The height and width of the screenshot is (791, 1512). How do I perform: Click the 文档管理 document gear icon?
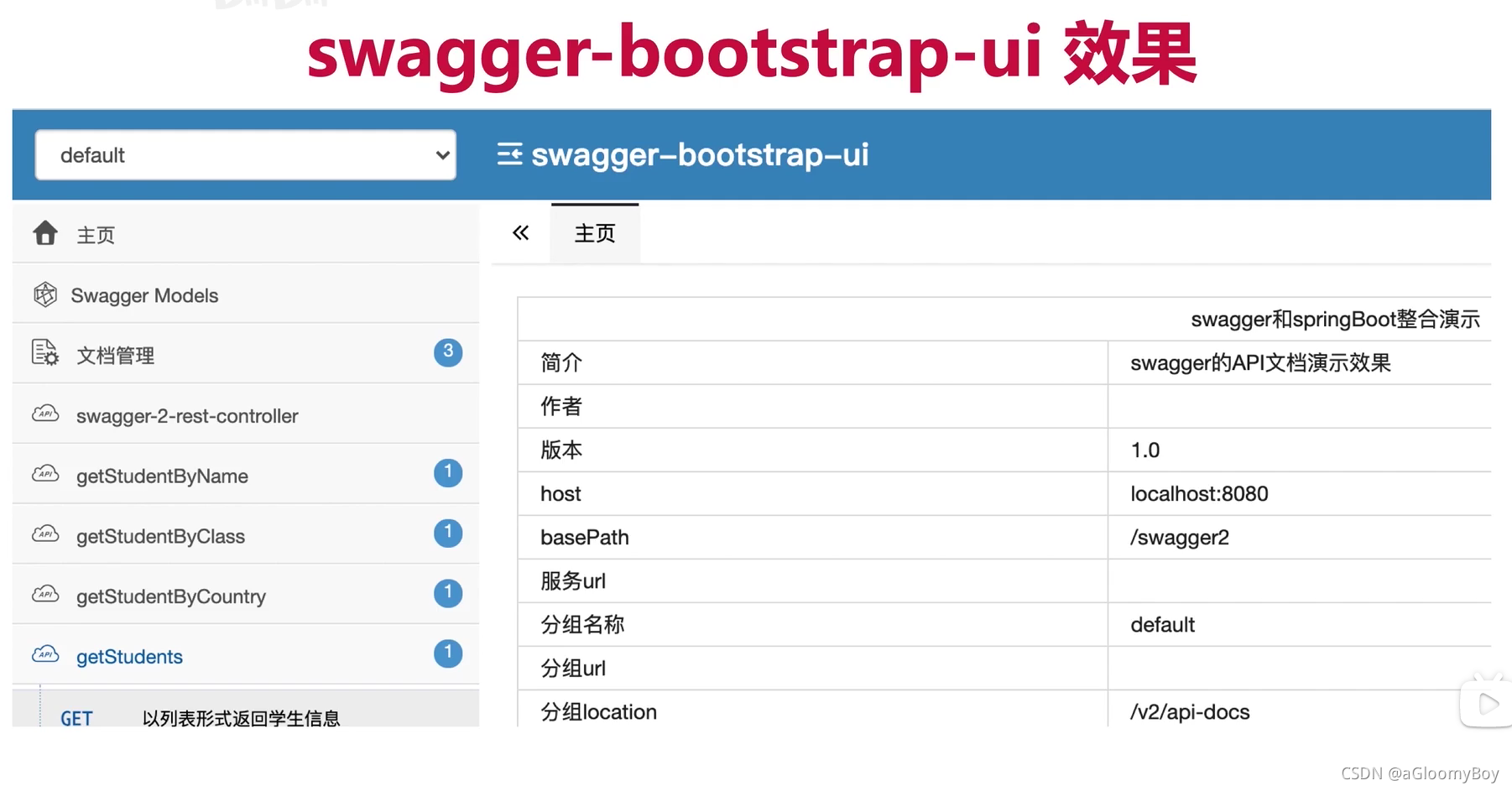(x=45, y=353)
